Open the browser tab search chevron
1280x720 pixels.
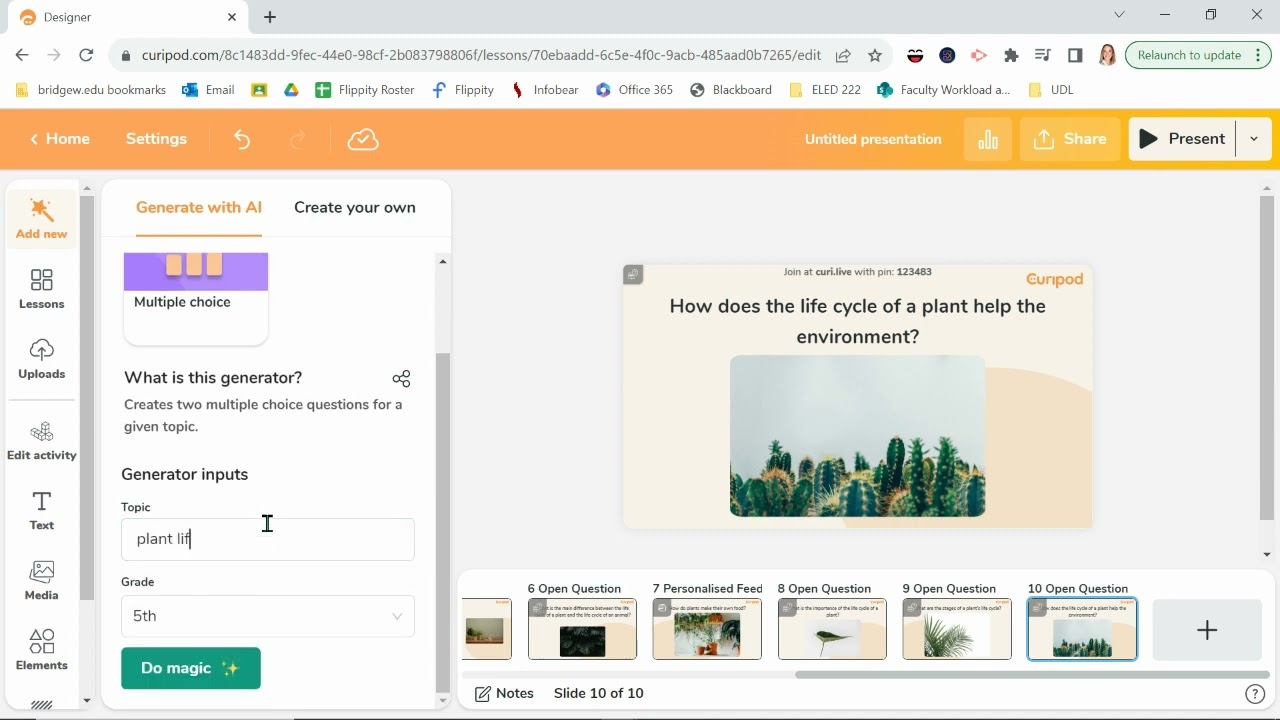(1119, 15)
